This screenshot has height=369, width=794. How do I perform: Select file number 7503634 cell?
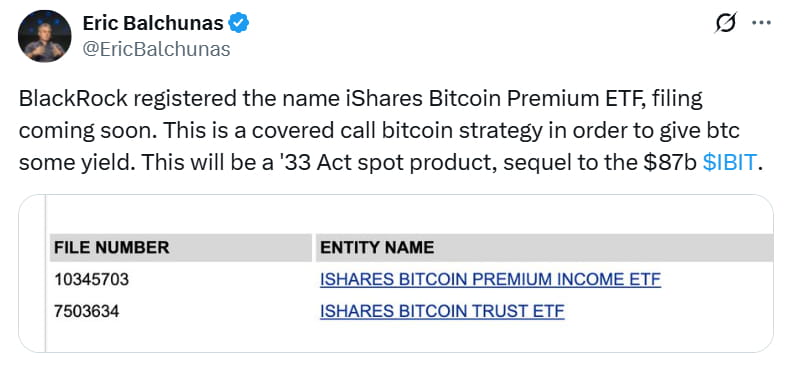[87, 311]
